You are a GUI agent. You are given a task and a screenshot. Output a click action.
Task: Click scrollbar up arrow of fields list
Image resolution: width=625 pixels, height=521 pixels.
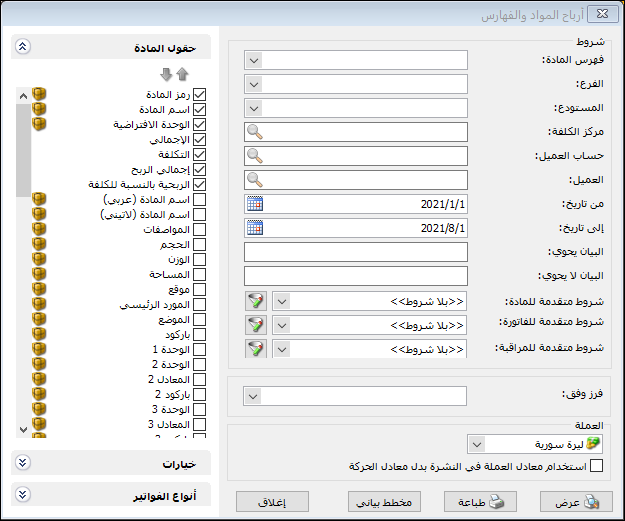click(23, 96)
